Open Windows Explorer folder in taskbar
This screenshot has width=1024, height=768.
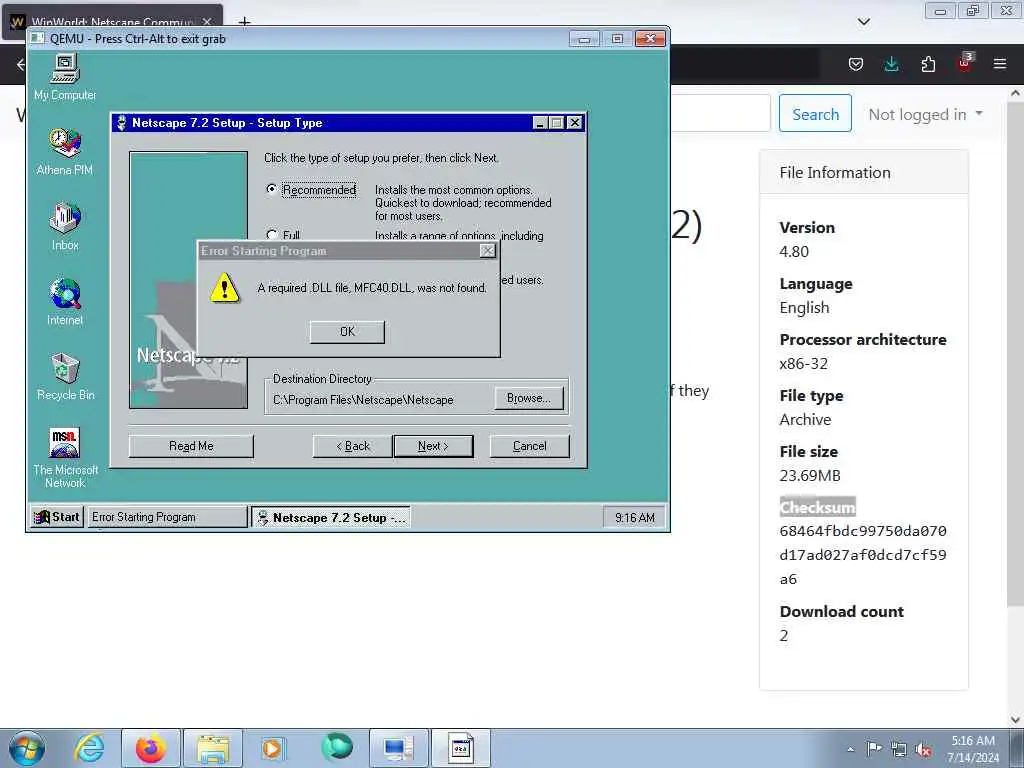pyautogui.click(x=213, y=748)
